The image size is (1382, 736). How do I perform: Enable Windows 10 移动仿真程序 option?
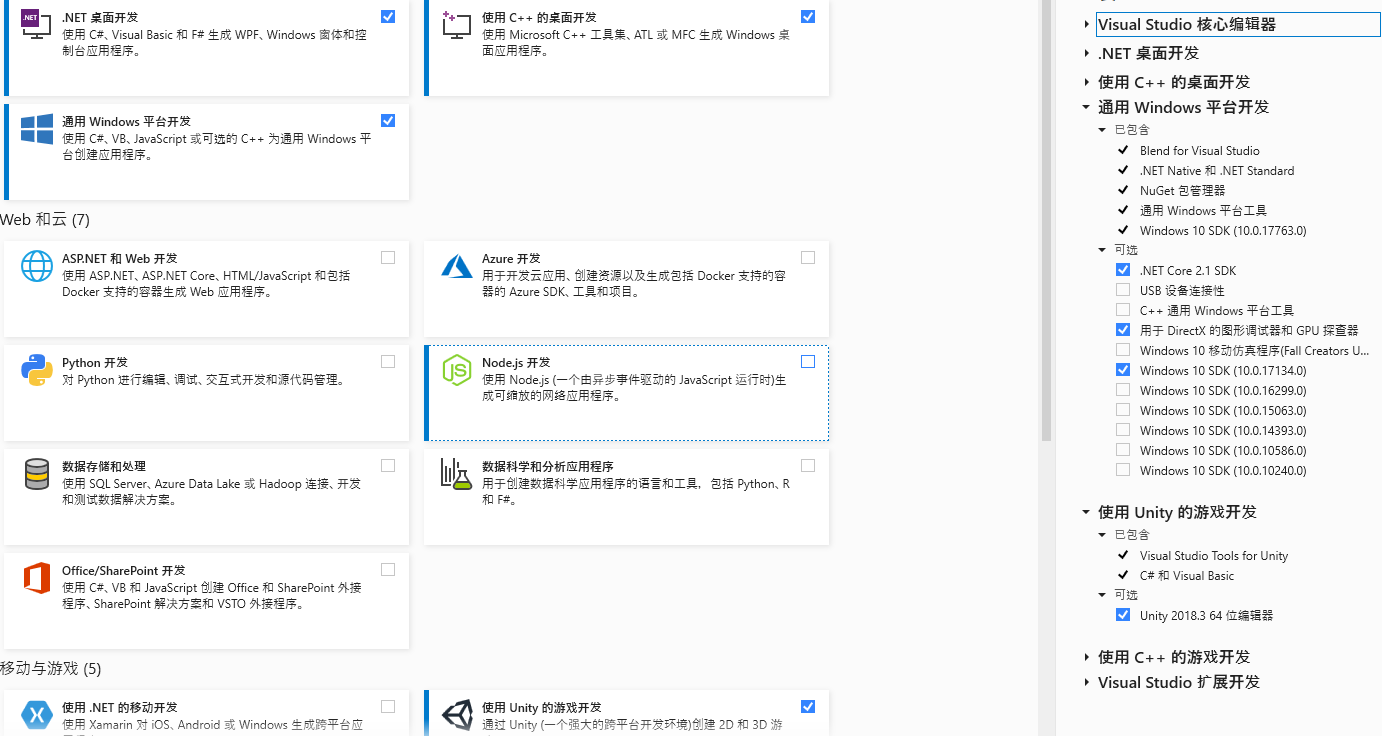click(x=1123, y=350)
